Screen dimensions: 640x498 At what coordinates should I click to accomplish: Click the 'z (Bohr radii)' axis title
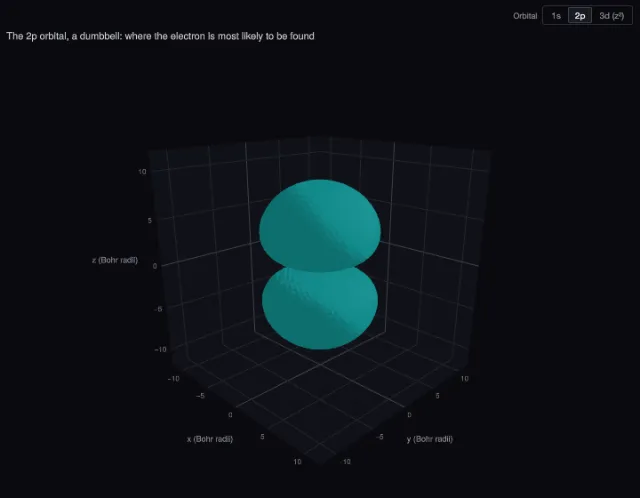(115, 260)
